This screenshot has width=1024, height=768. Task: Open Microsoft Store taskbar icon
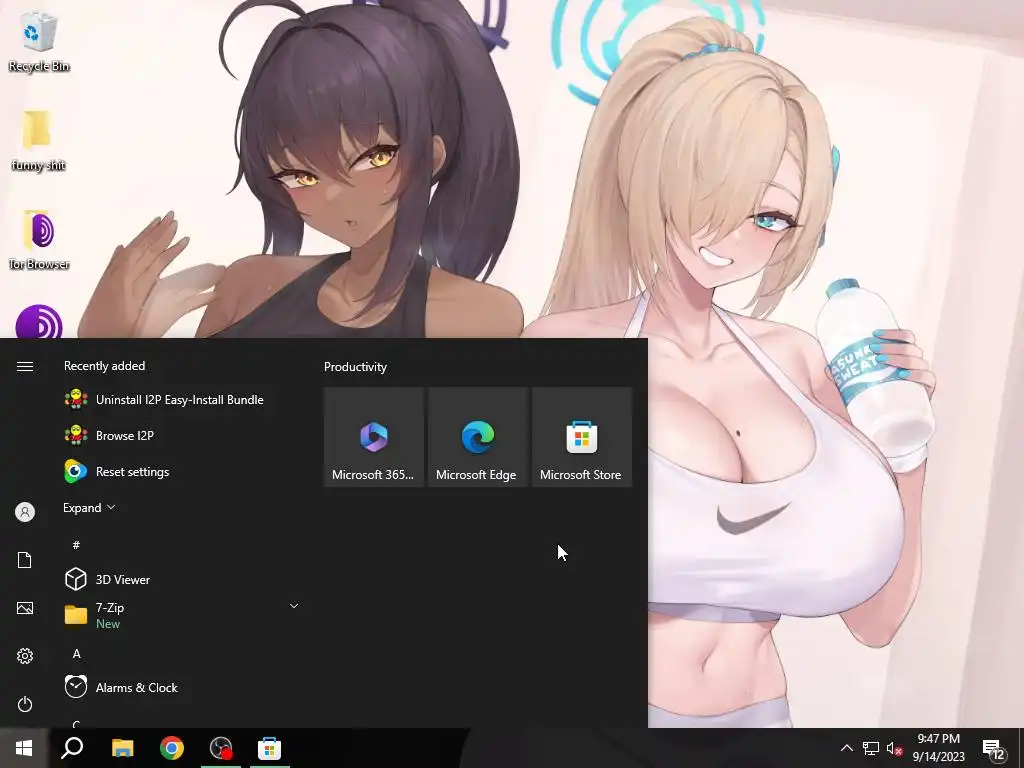point(269,748)
